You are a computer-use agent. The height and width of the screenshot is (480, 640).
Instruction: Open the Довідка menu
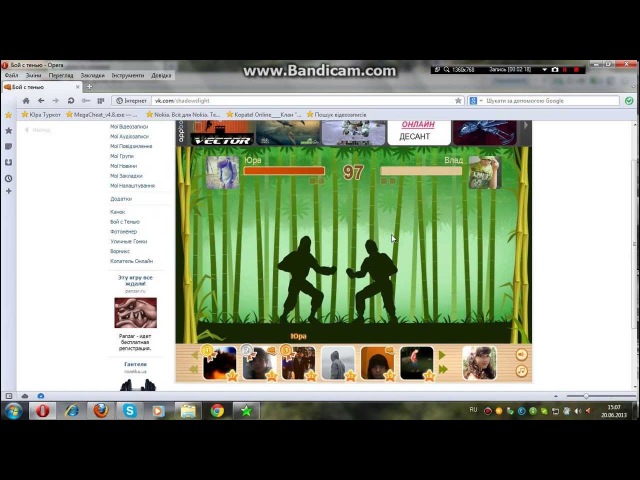tap(161, 76)
